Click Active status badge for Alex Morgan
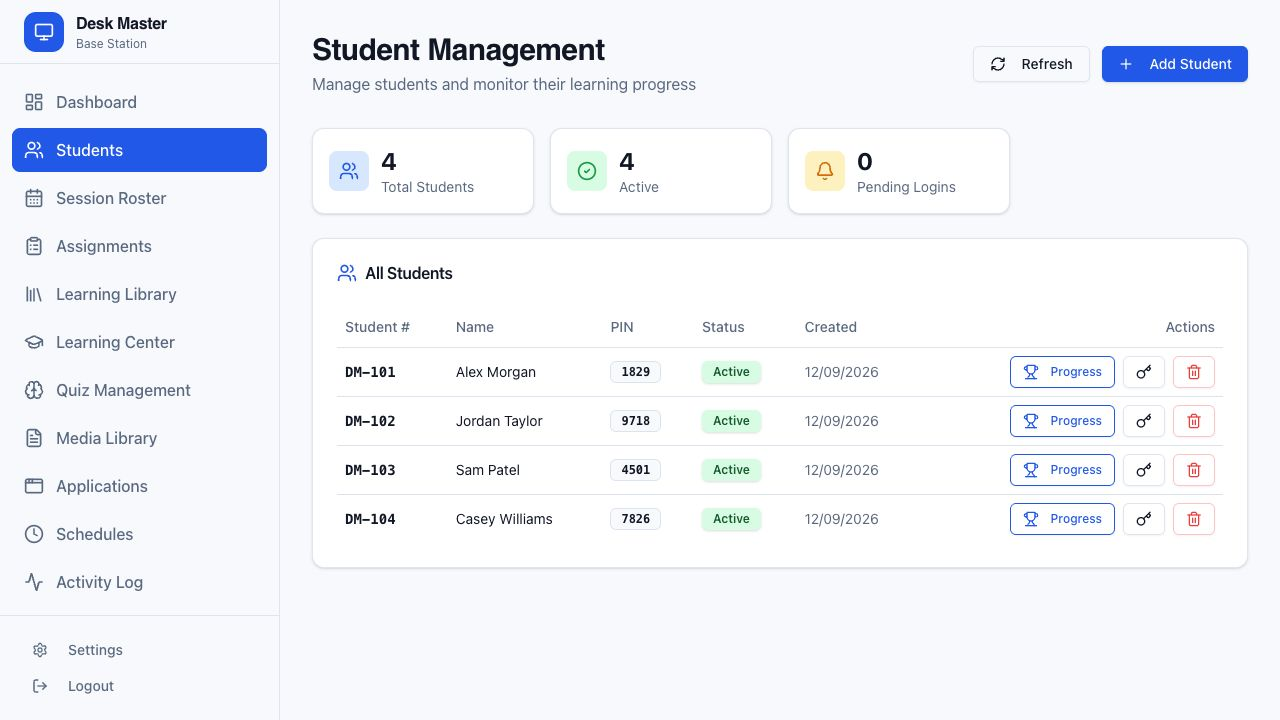 coord(731,372)
